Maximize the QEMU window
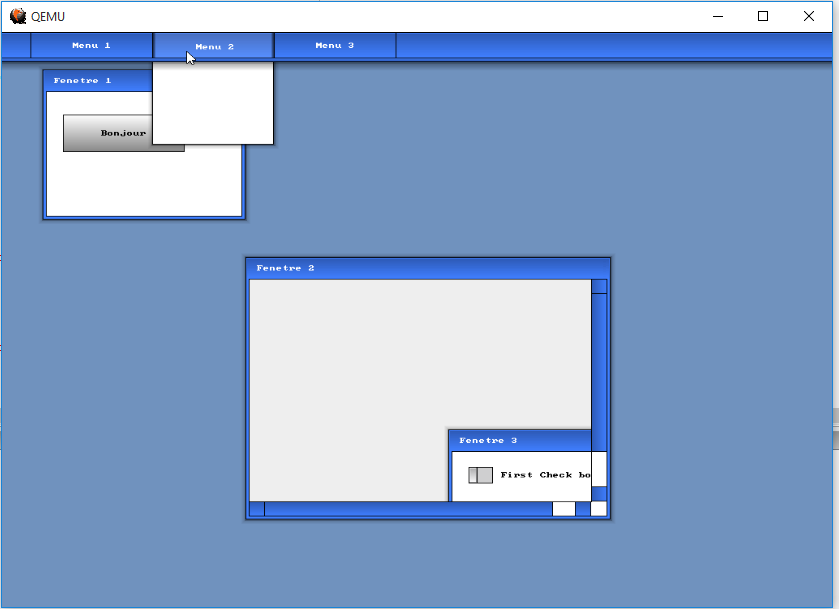The image size is (839, 609). coord(763,16)
